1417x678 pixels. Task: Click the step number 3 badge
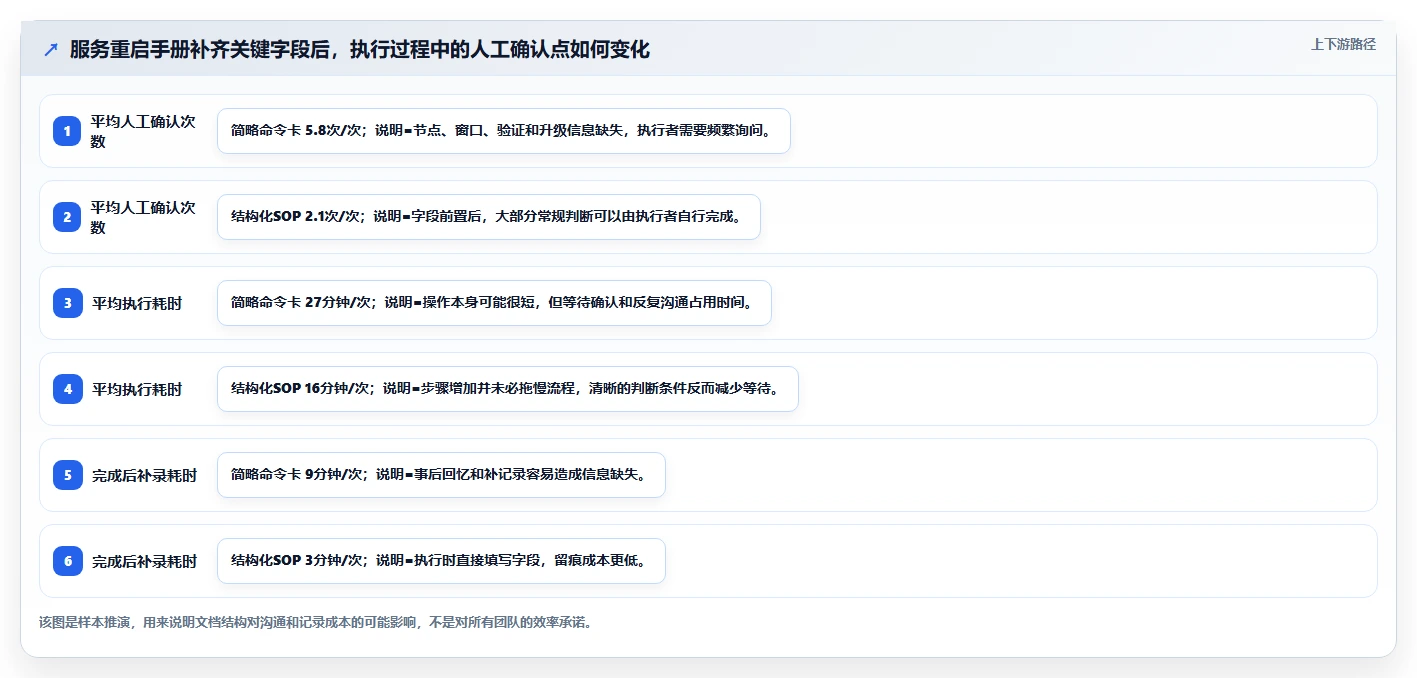point(67,303)
